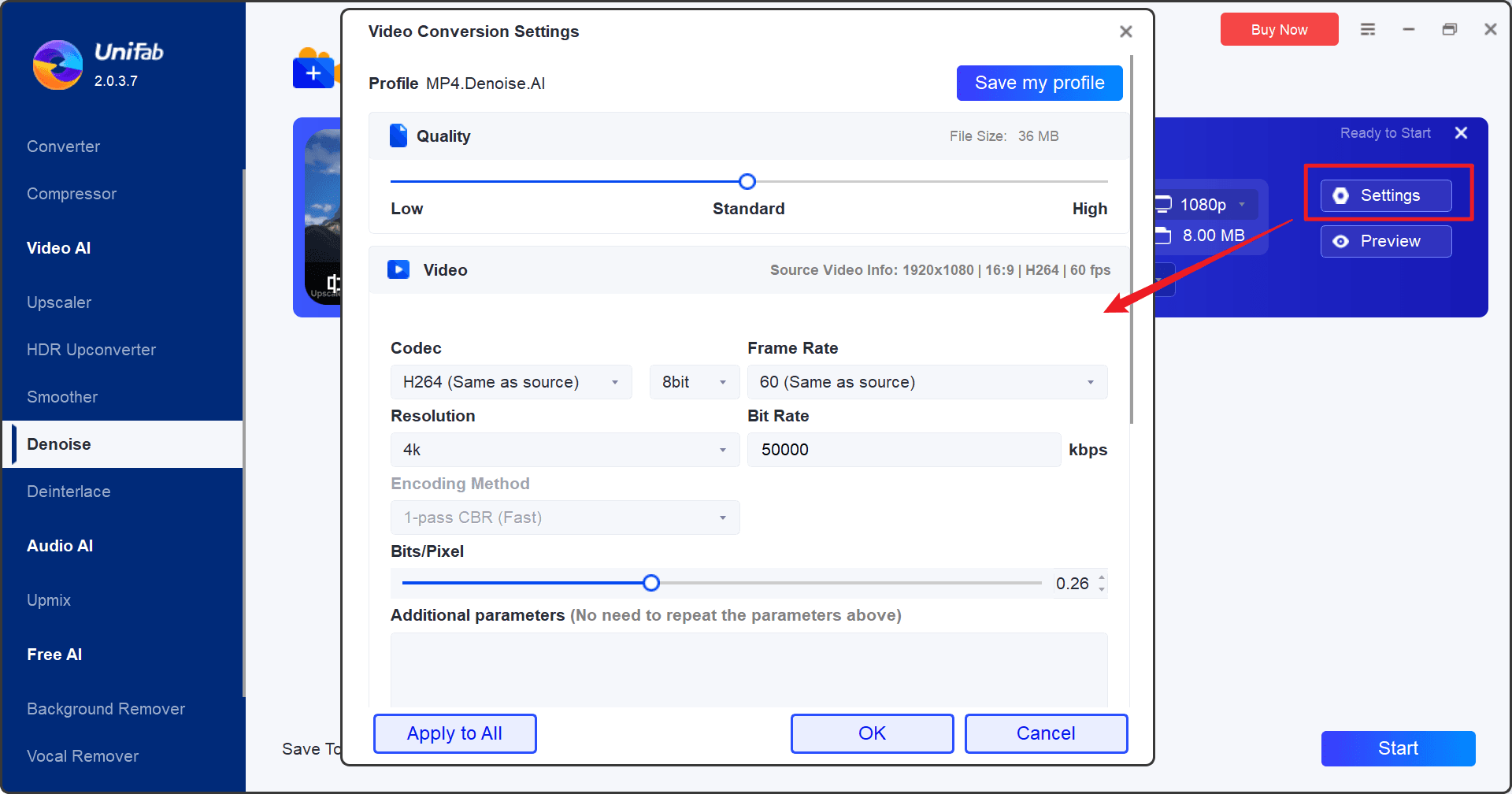Click the Quality slider handle

pyautogui.click(x=747, y=182)
